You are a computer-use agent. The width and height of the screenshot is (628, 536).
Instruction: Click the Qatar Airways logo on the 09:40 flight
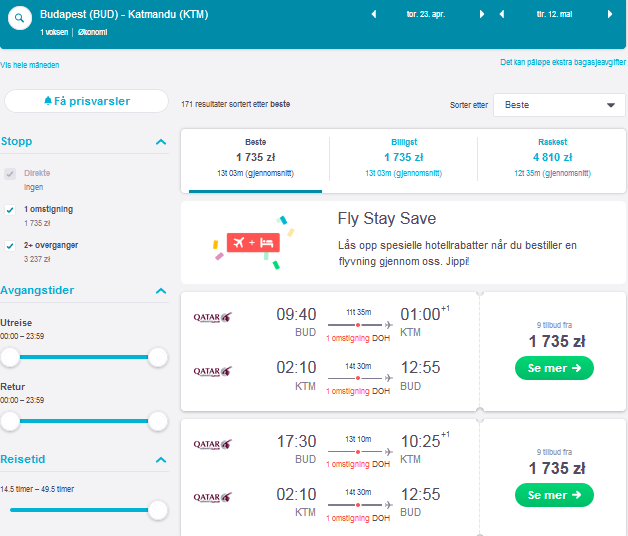tap(213, 317)
